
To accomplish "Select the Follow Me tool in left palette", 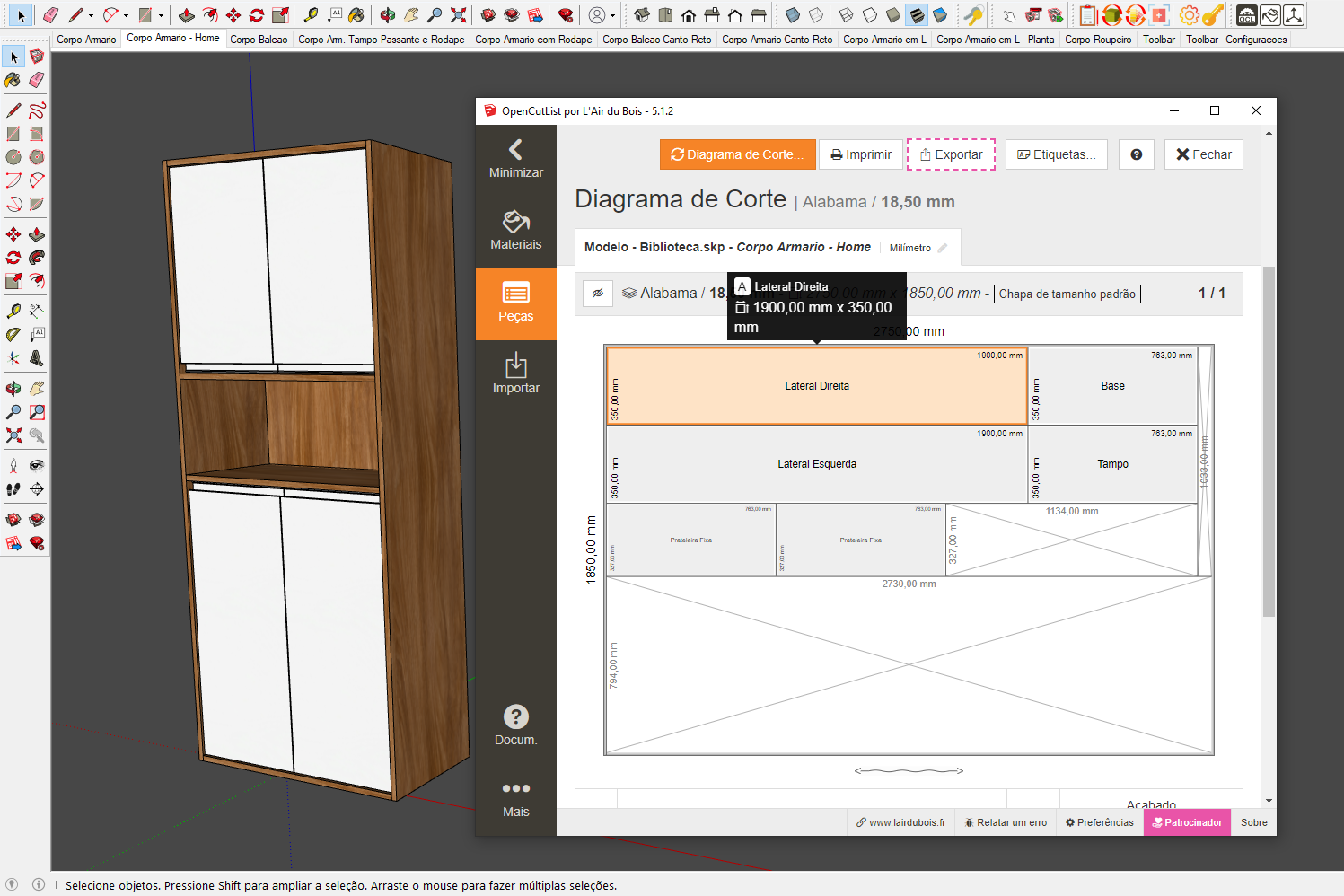I will tap(37, 258).
